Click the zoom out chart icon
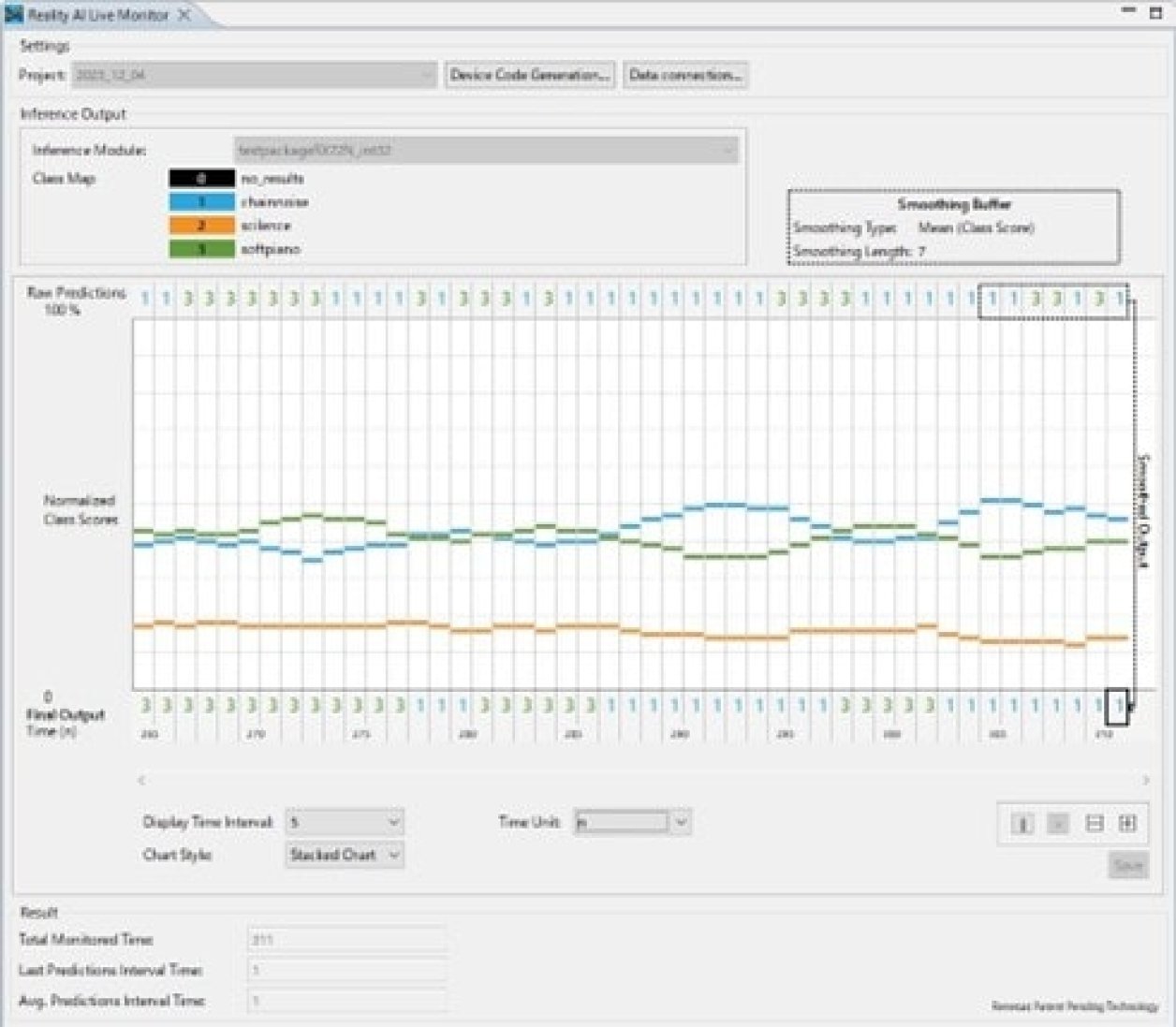The height and width of the screenshot is (1027, 1176). (x=1093, y=824)
